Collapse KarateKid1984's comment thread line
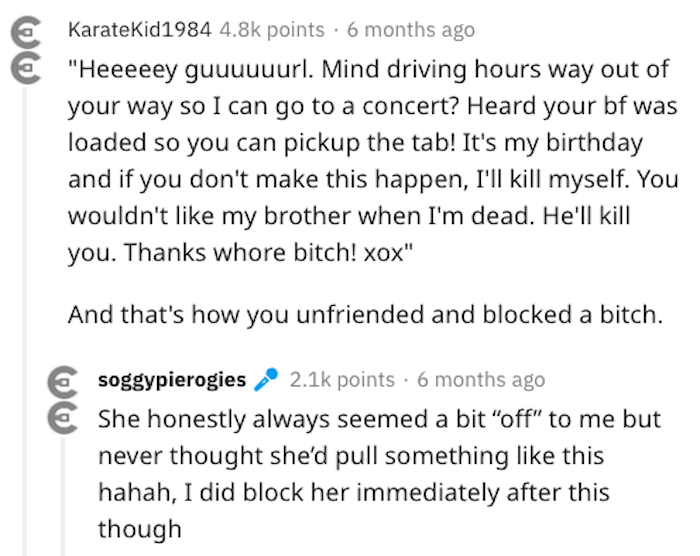Screen dimensions: 700x556 click(x=25, y=322)
